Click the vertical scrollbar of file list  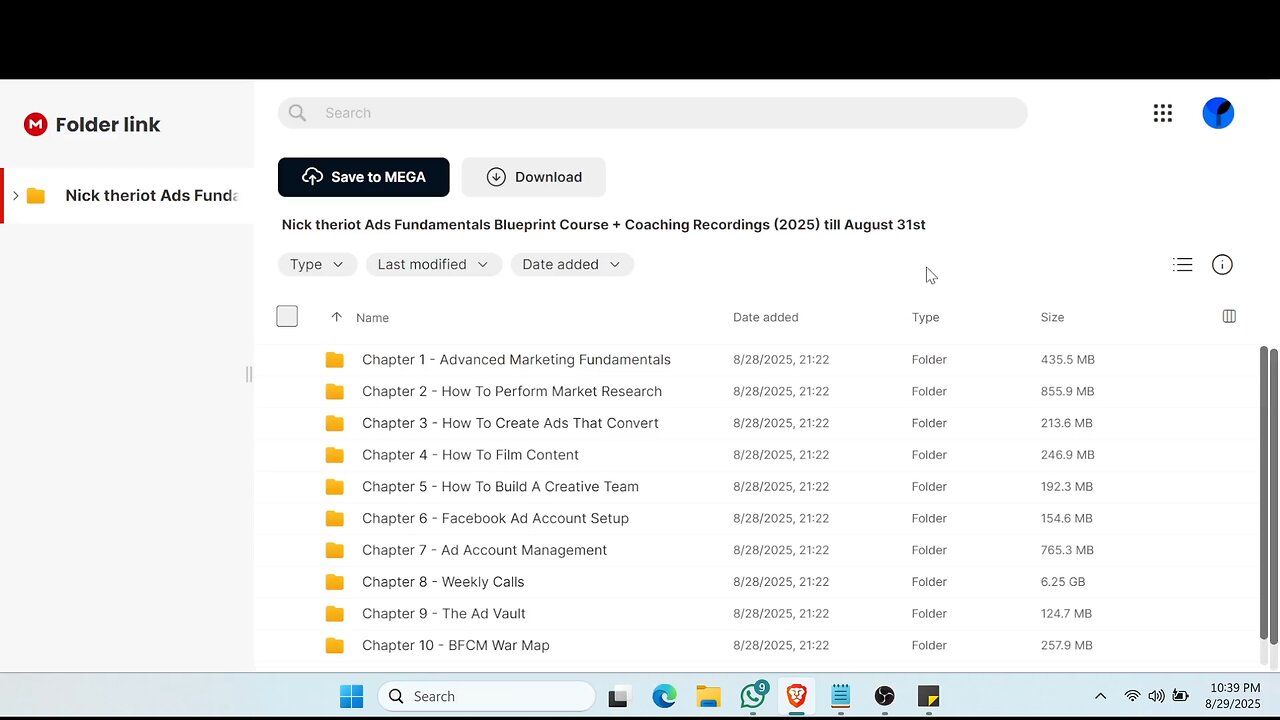[x=1263, y=495]
